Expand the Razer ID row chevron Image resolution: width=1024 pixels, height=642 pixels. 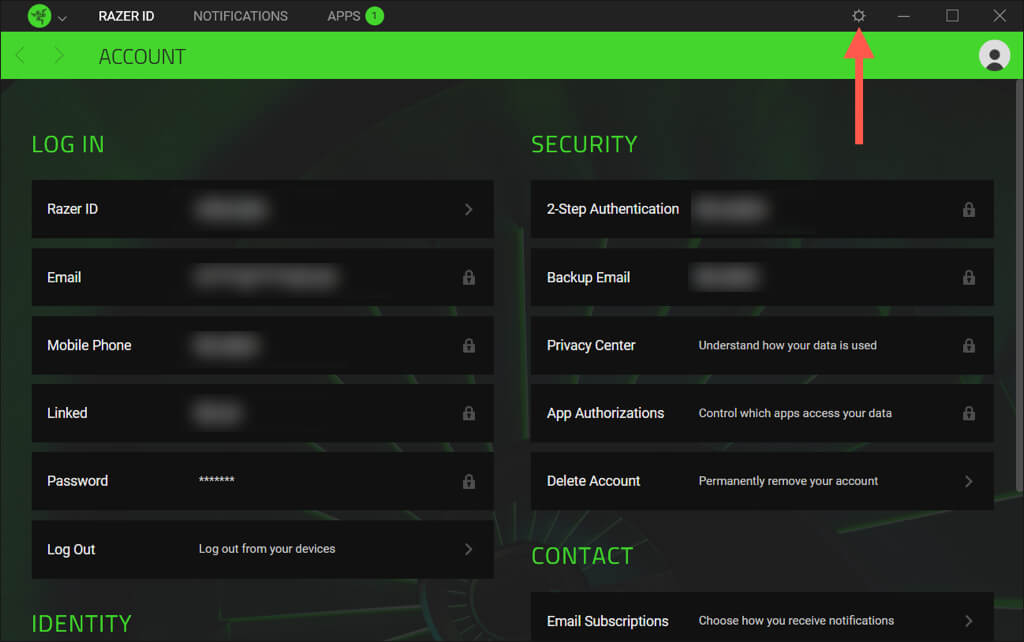pos(468,210)
